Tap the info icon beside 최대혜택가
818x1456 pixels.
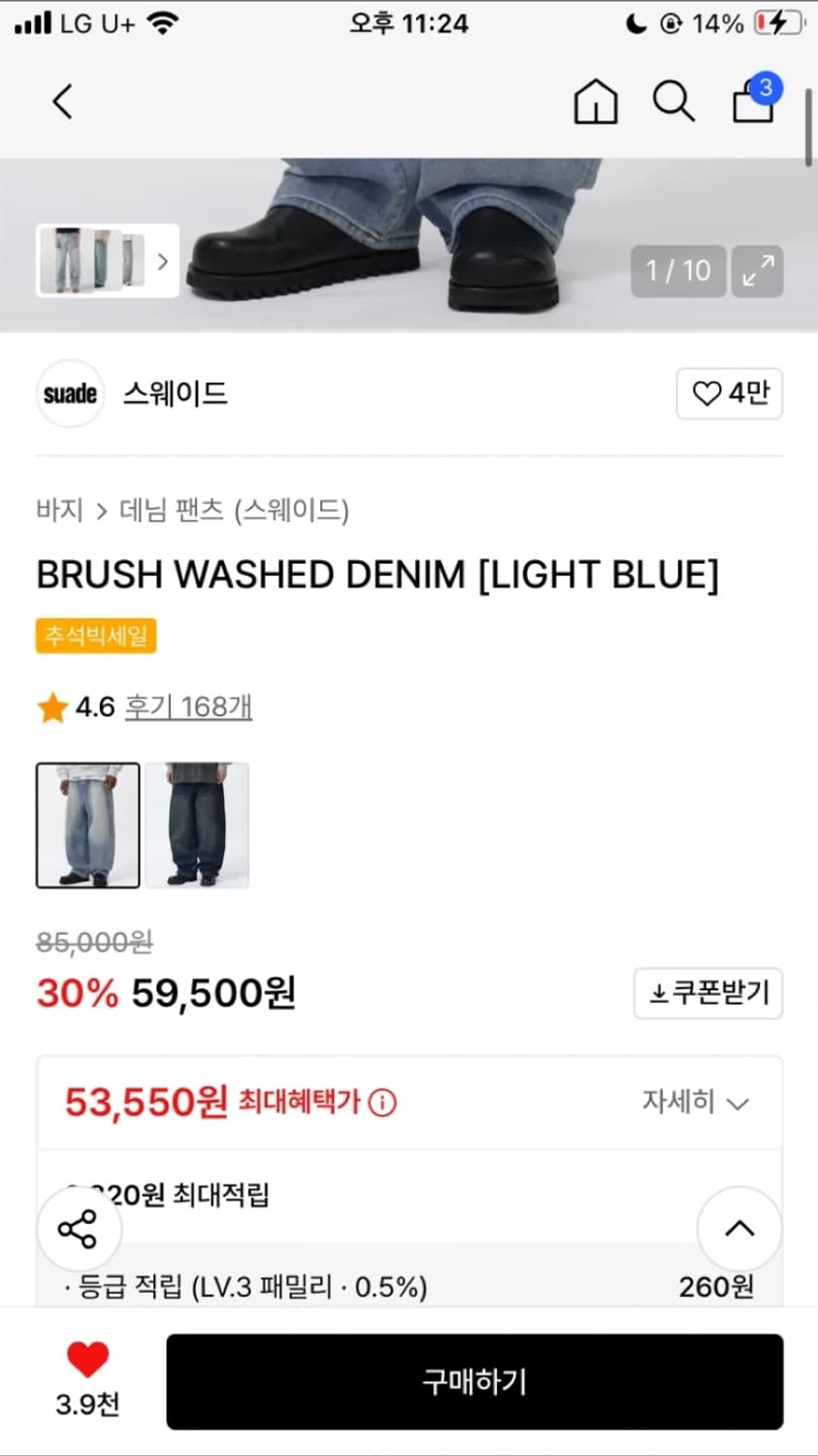382,1103
